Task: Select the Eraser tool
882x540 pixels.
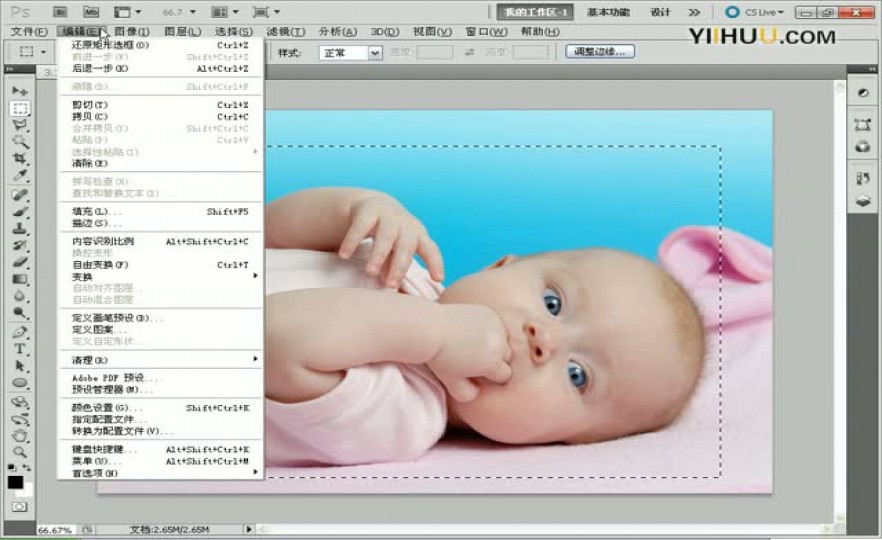Action: click(20, 262)
